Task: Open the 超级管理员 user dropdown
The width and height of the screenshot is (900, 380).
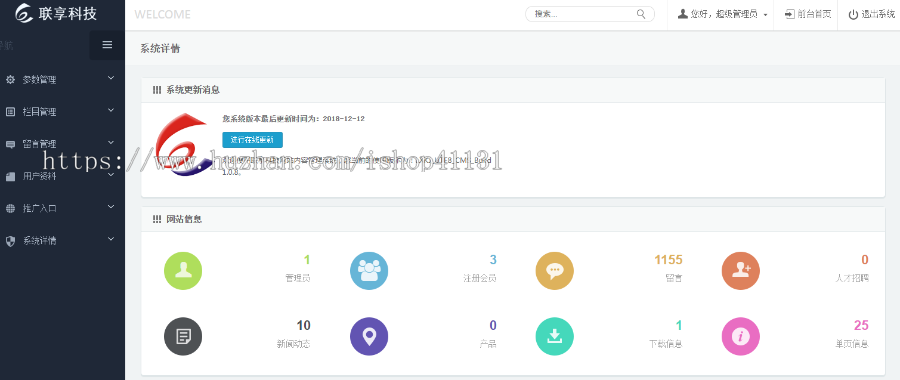Action: (723, 14)
